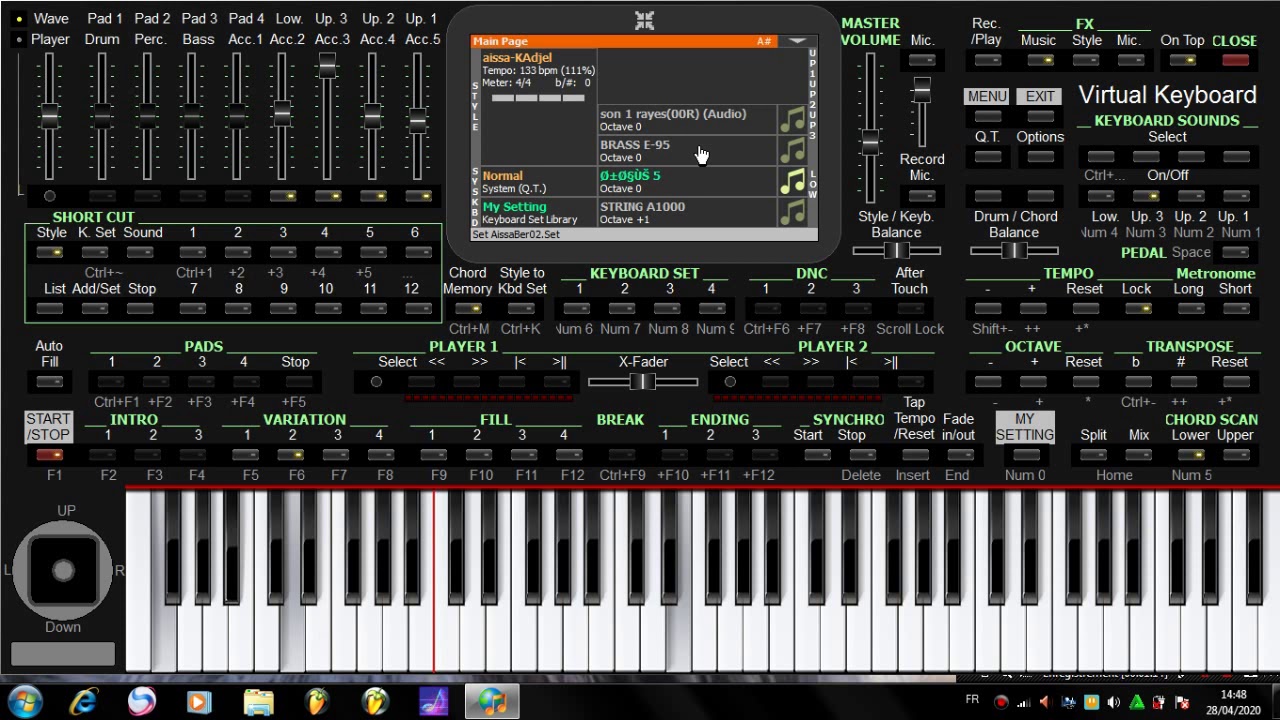Click the highlighted note icon on the Low row
The image size is (1280, 720).
pyautogui.click(x=792, y=181)
